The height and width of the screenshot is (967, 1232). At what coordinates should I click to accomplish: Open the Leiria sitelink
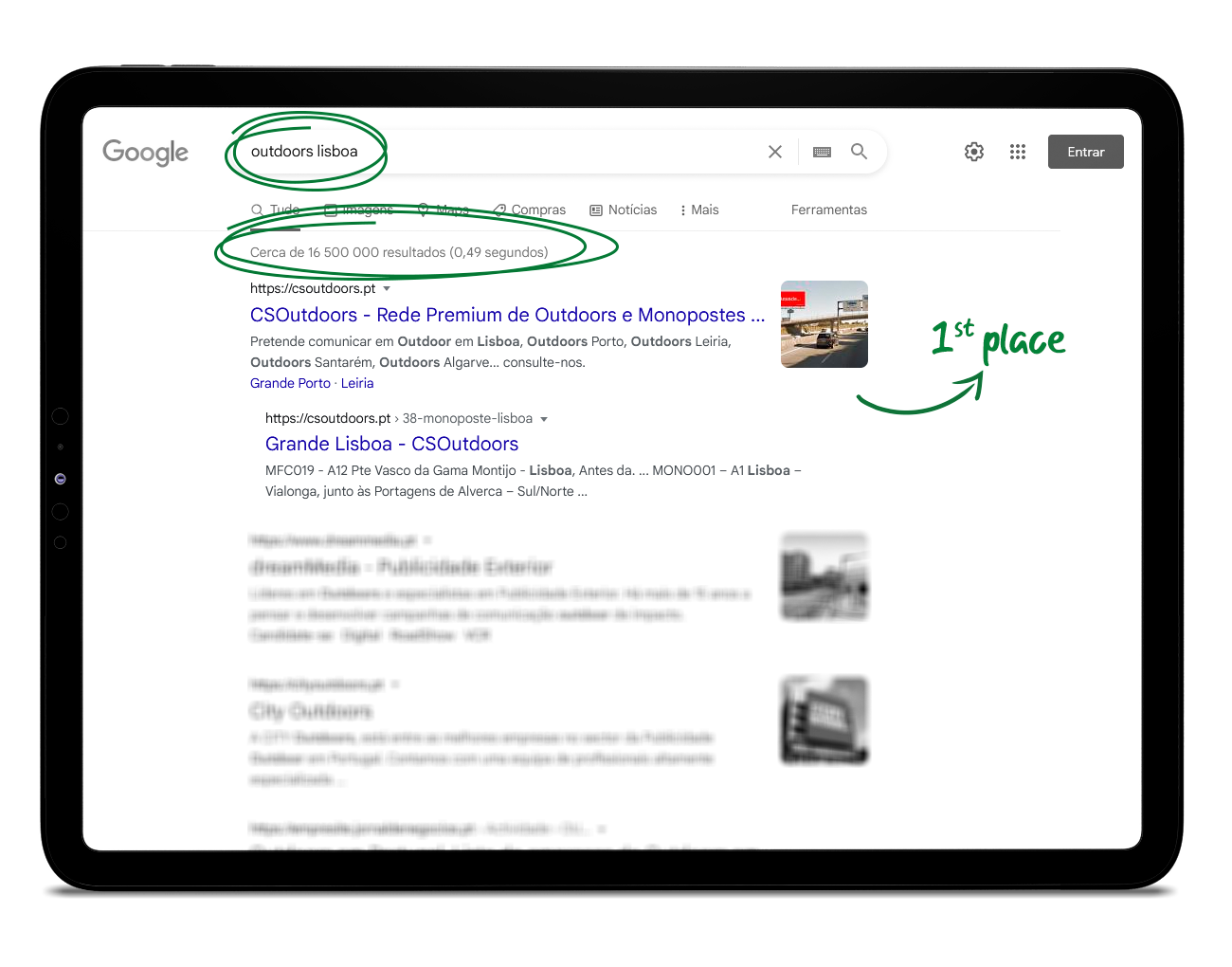tap(357, 383)
